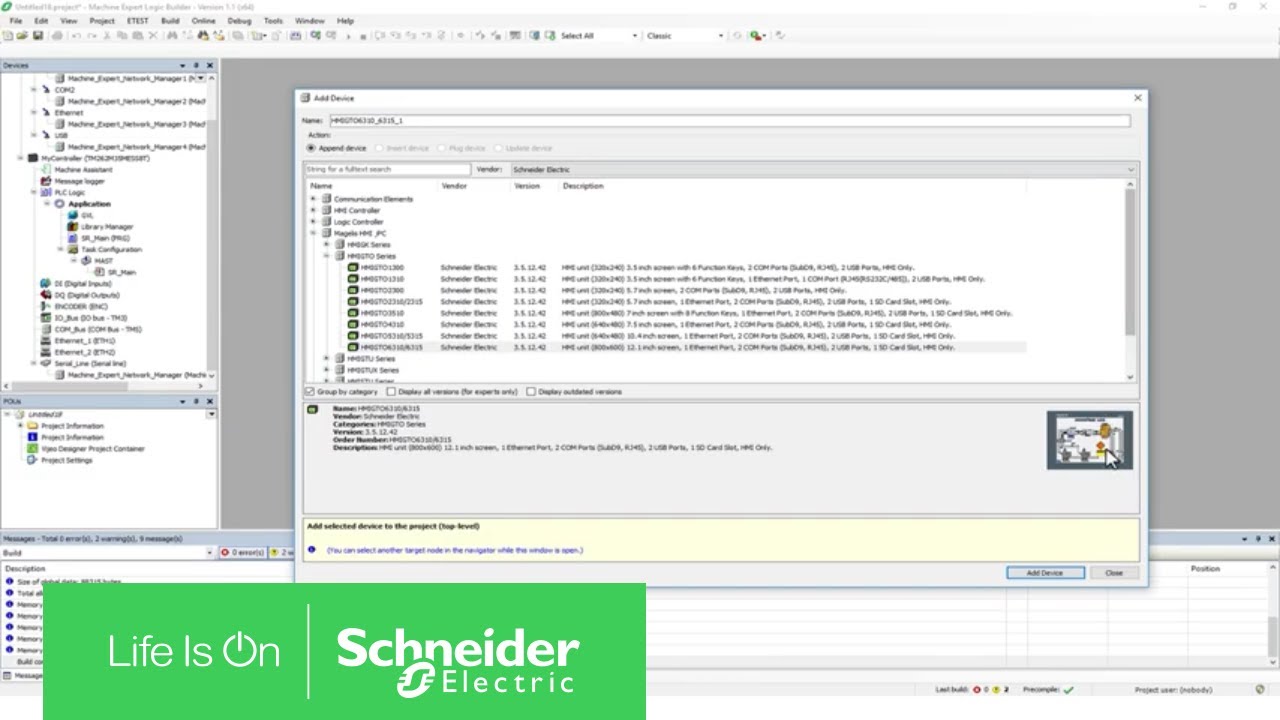1280x720 pixels.
Task: Click the HMIGTO3510 device icon
Action: [x=353, y=313]
